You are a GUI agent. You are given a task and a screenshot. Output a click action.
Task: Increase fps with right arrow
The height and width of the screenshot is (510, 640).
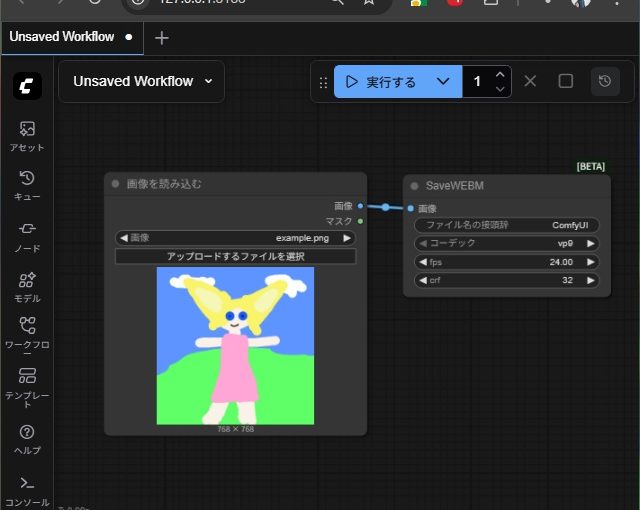(x=591, y=262)
